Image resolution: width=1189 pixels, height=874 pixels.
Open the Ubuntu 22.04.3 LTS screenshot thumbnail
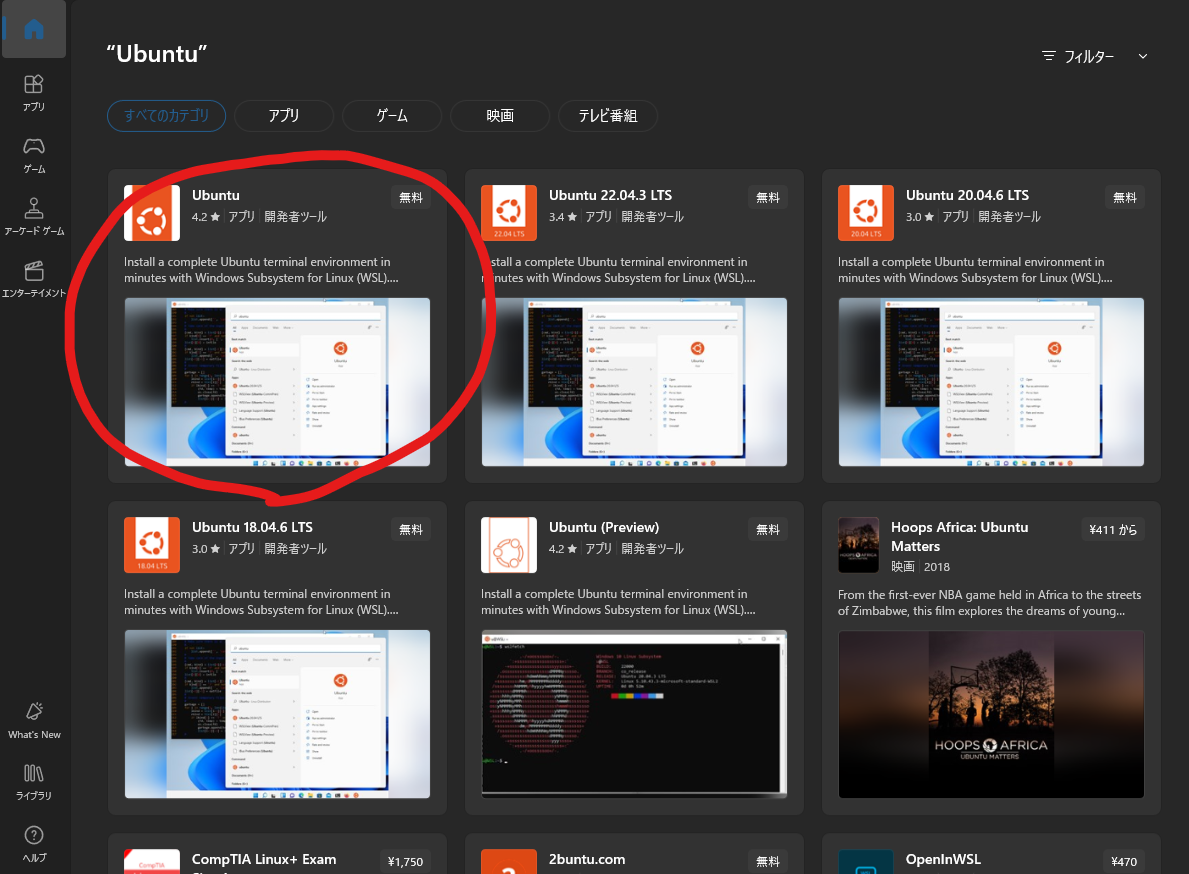coord(635,382)
